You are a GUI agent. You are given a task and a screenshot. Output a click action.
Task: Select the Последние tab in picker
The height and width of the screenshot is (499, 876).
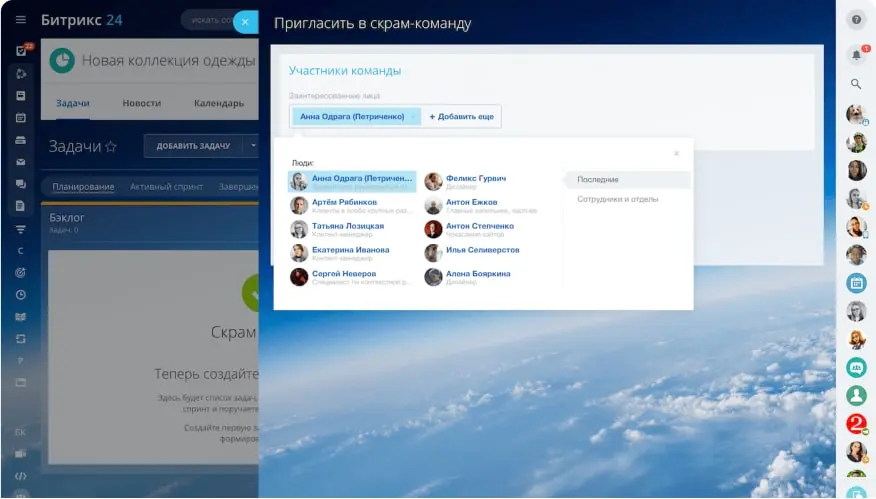pyautogui.click(x=598, y=180)
